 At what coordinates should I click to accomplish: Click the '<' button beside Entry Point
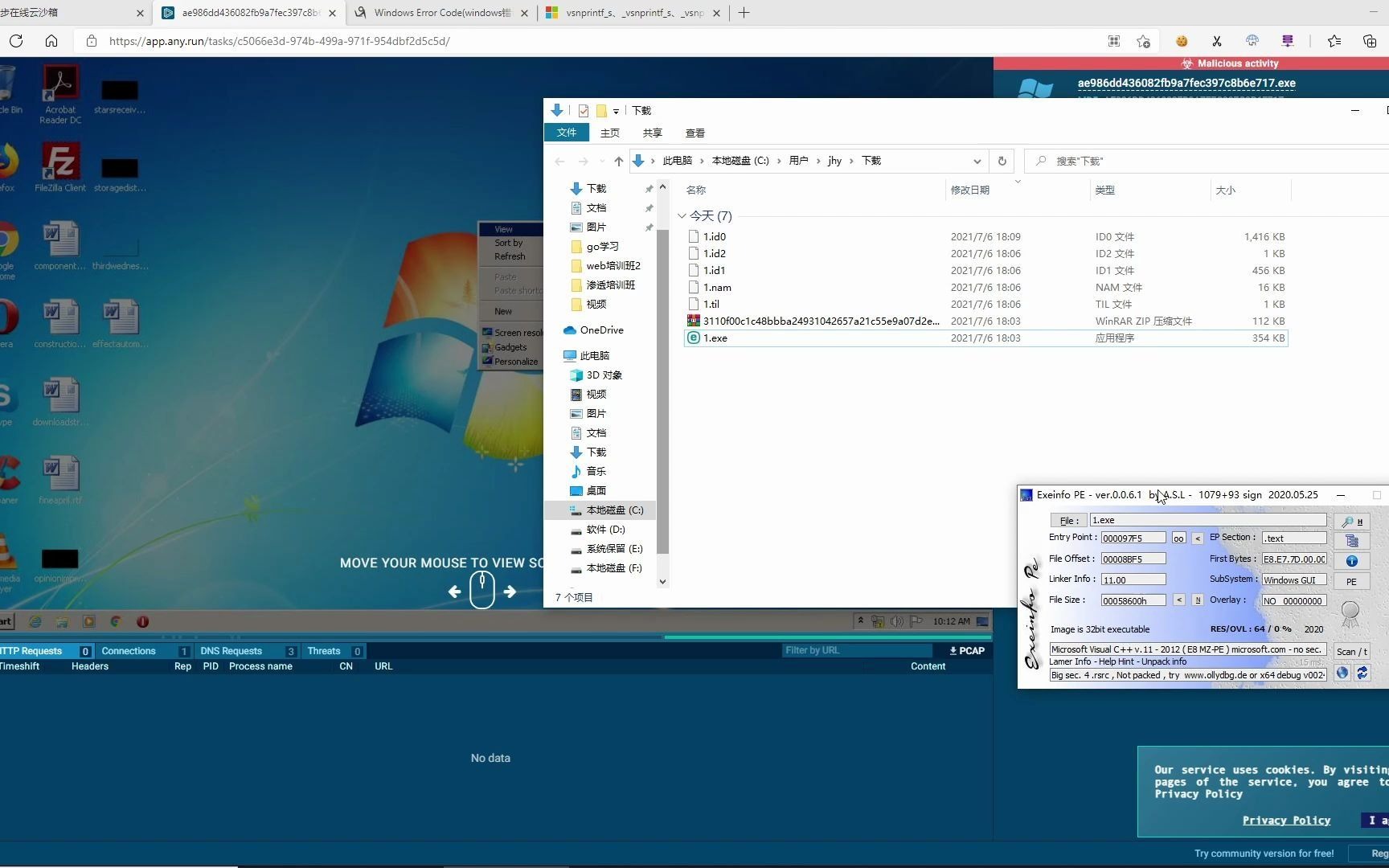point(1198,538)
